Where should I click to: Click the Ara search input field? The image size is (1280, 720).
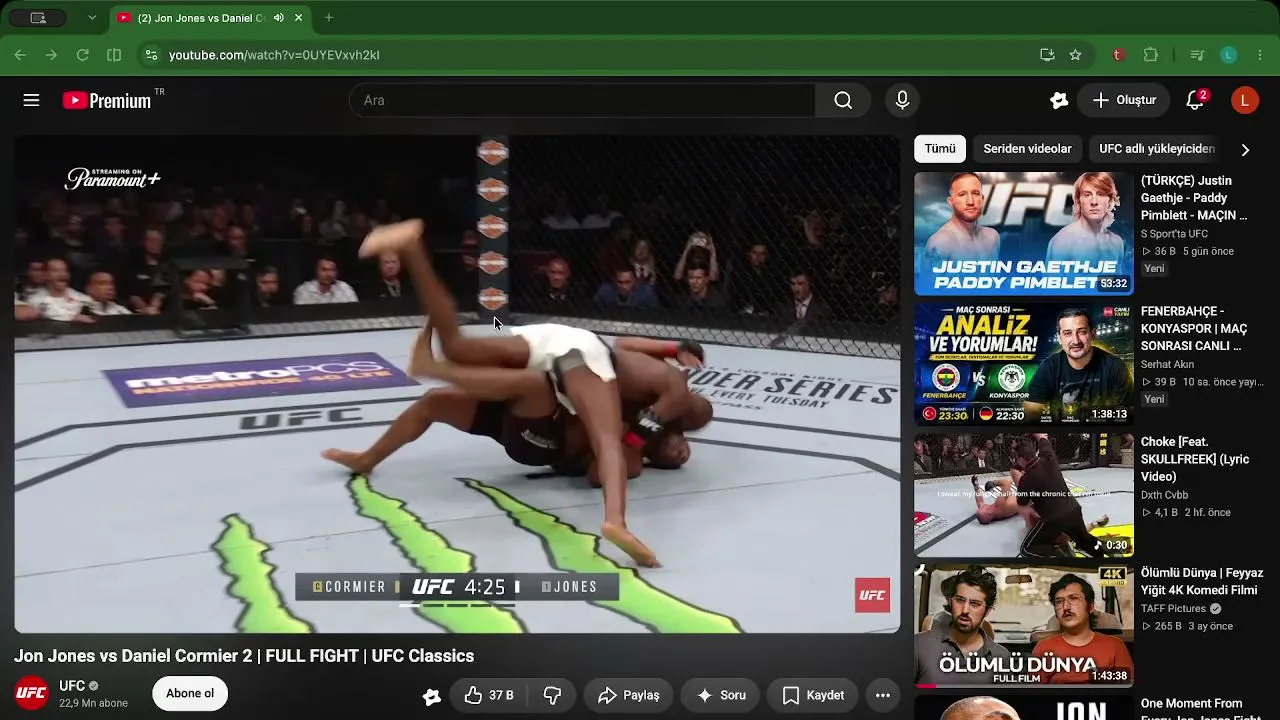(x=582, y=100)
